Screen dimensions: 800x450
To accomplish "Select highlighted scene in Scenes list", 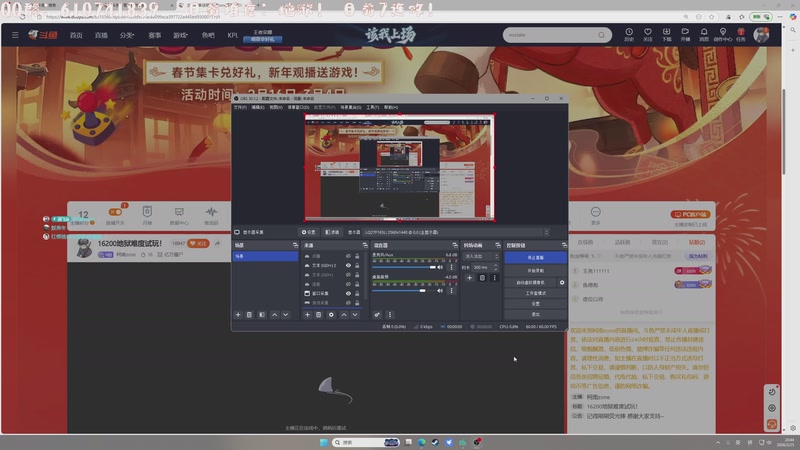I will tap(265, 256).
